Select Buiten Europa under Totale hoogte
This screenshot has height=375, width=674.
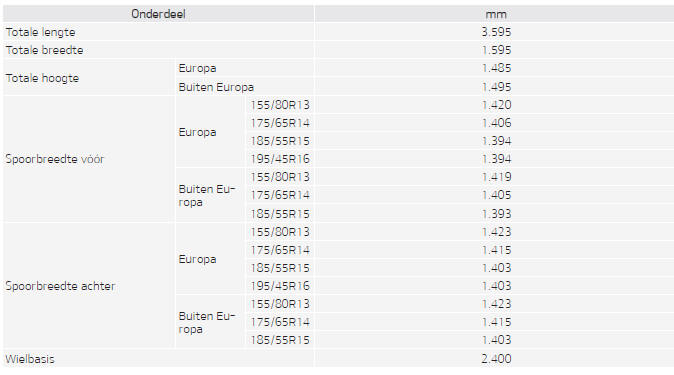pos(216,87)
